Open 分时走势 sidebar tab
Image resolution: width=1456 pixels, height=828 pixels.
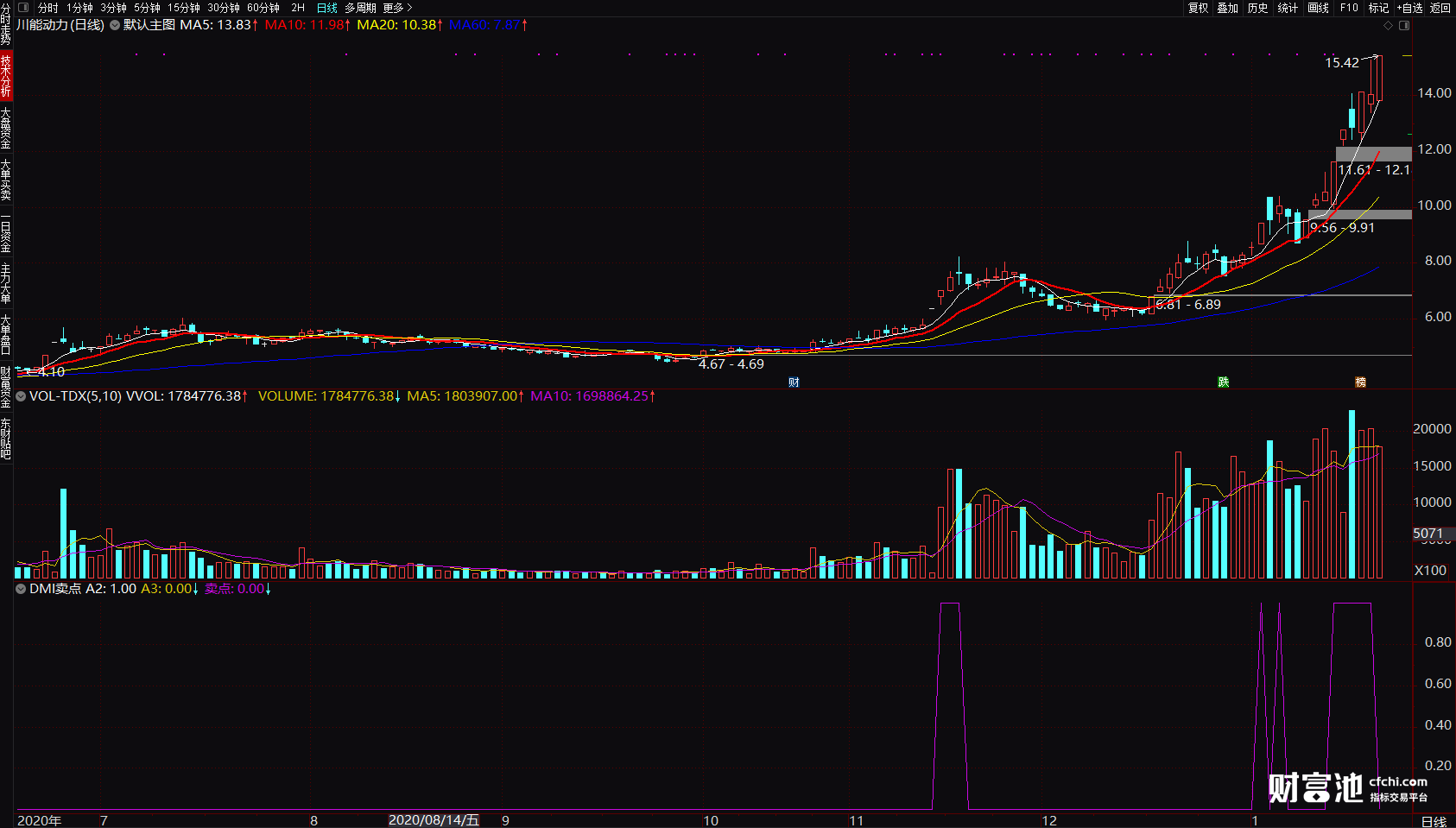6,23
